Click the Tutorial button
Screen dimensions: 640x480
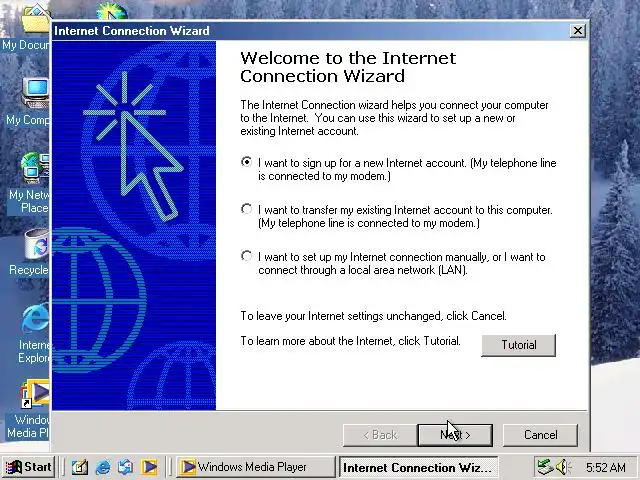519,345
